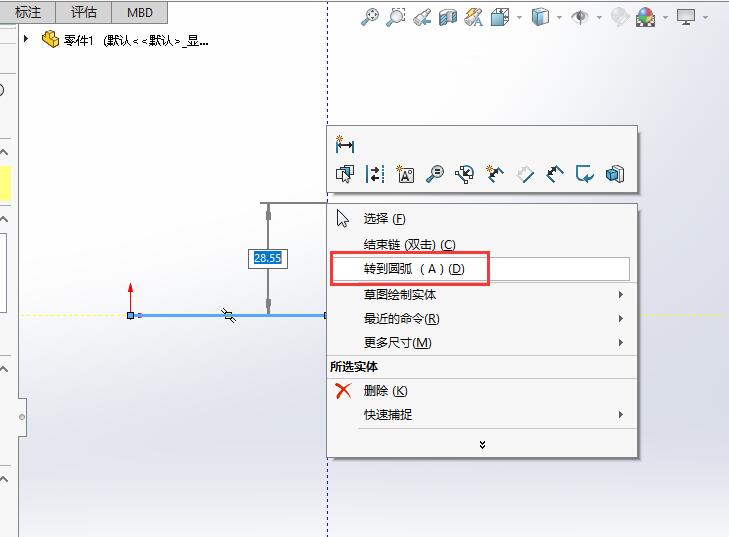The width and height of the screenshot is (729, 537).
Task: Open the Display Style dropdown arrow
Action: pyautogui.click(x=559, y=18)
